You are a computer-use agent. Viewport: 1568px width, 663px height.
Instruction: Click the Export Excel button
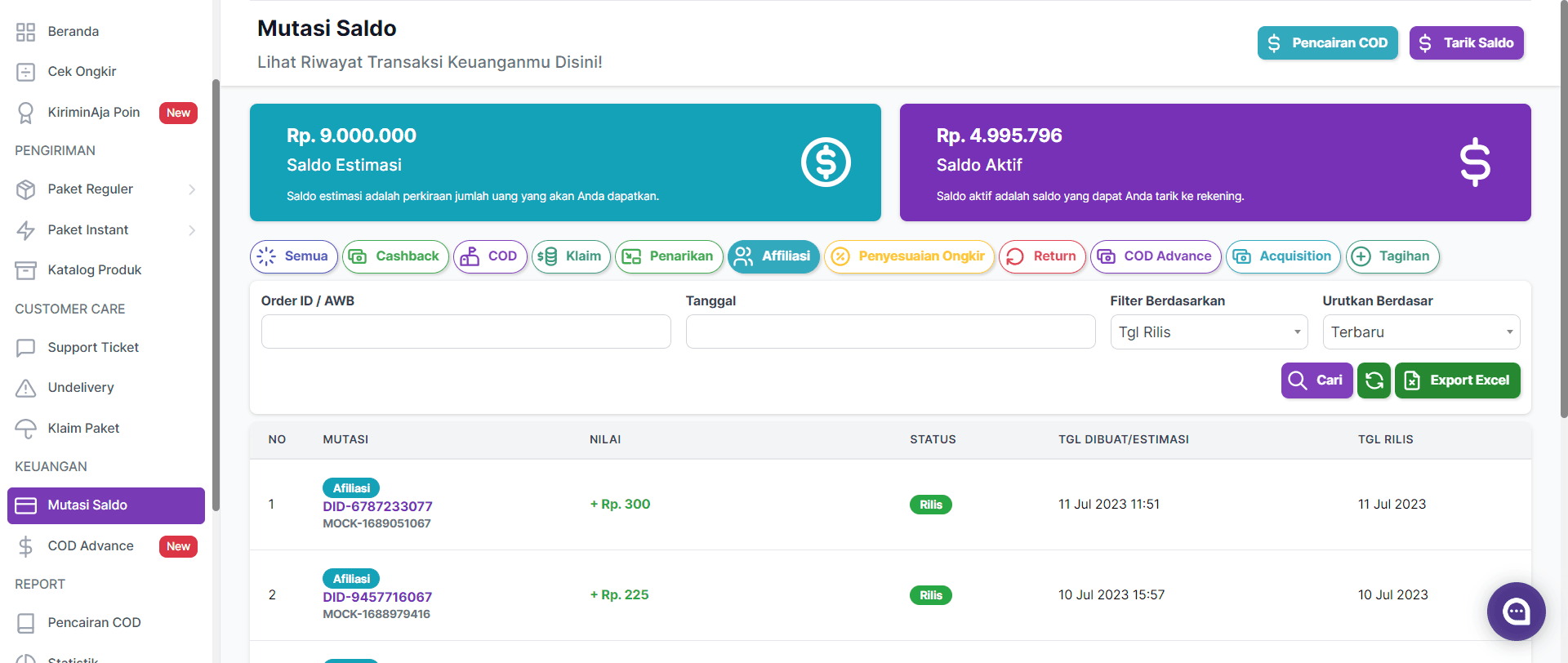pyautogui.click(x=1457, y=380)
